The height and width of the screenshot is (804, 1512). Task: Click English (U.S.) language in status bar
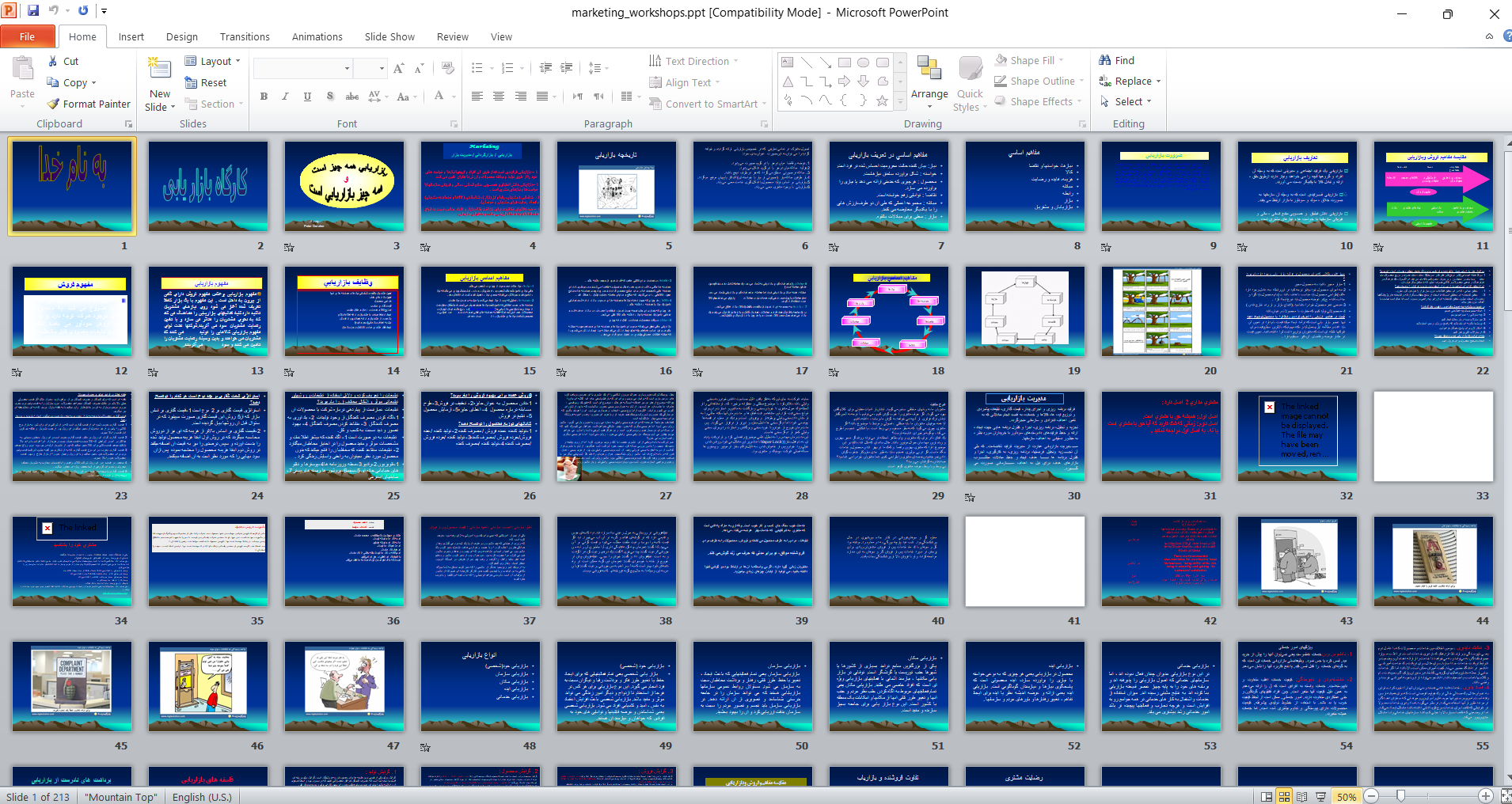(x=202, y=797)
